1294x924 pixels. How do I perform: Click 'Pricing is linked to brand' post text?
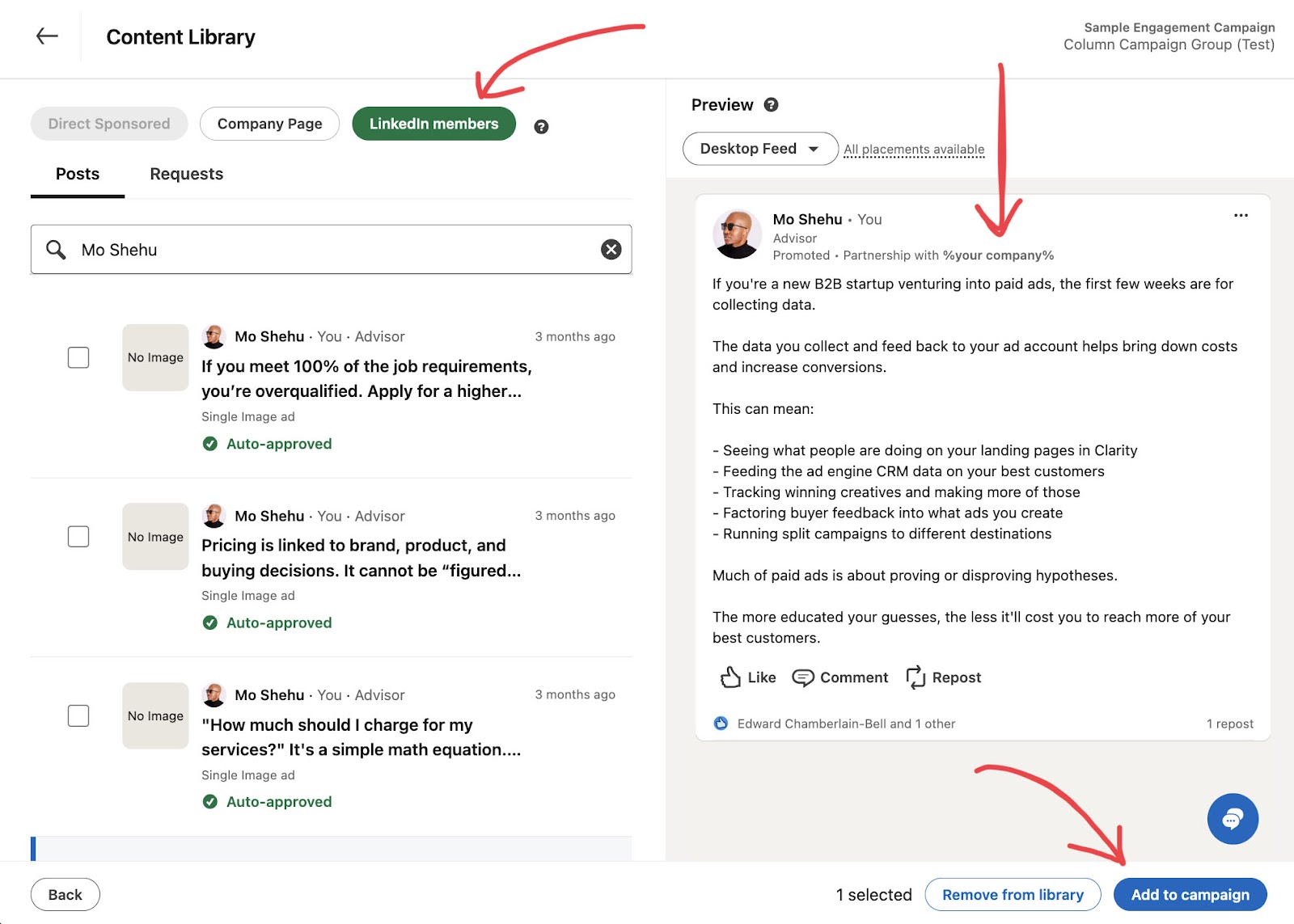(x=362, y=558)
